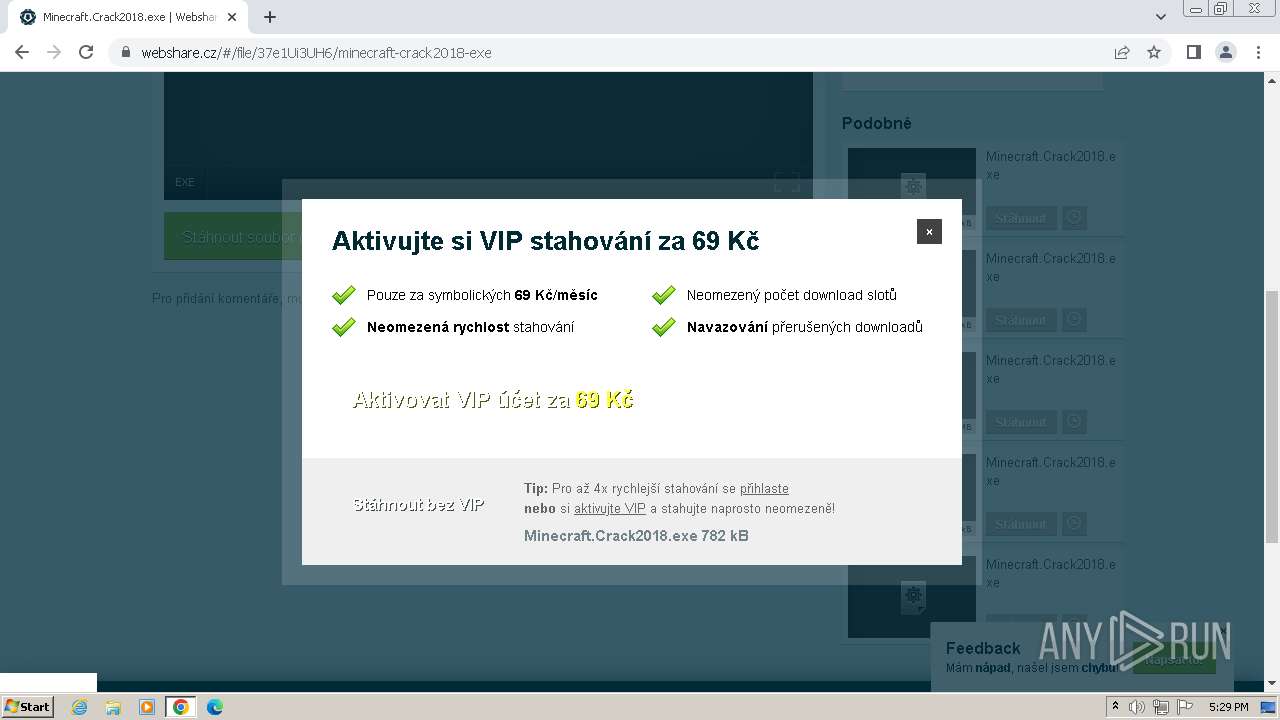Click the taskbar clock 5:29 PM
Screen dimensions: 1280x720
tap(1228, 707)
